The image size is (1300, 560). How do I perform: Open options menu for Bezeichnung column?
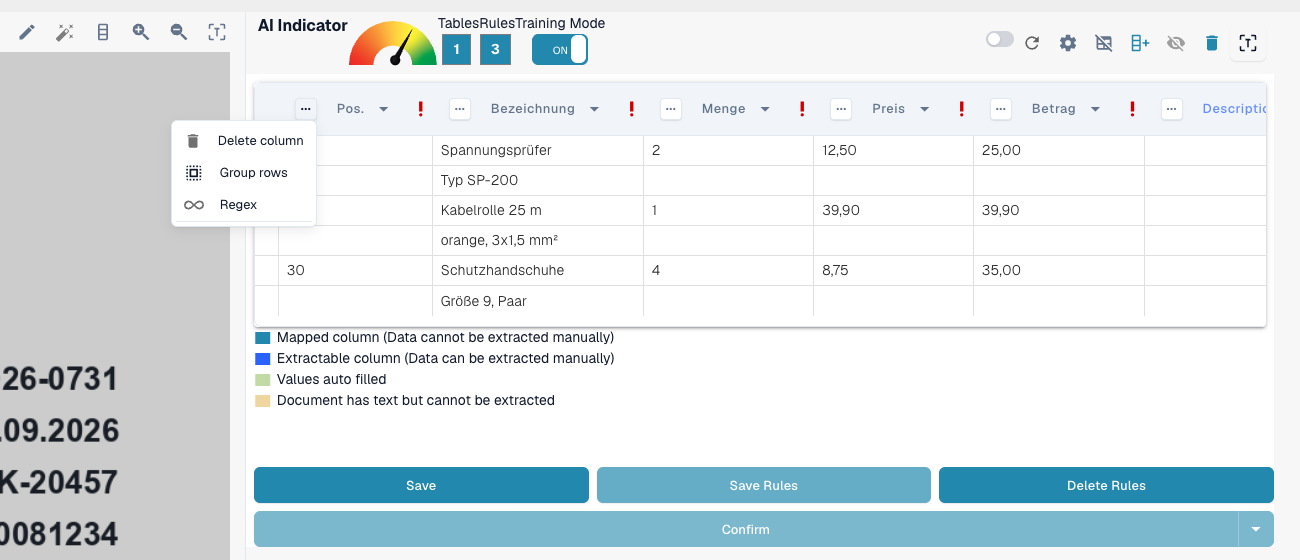coord(460,109)
